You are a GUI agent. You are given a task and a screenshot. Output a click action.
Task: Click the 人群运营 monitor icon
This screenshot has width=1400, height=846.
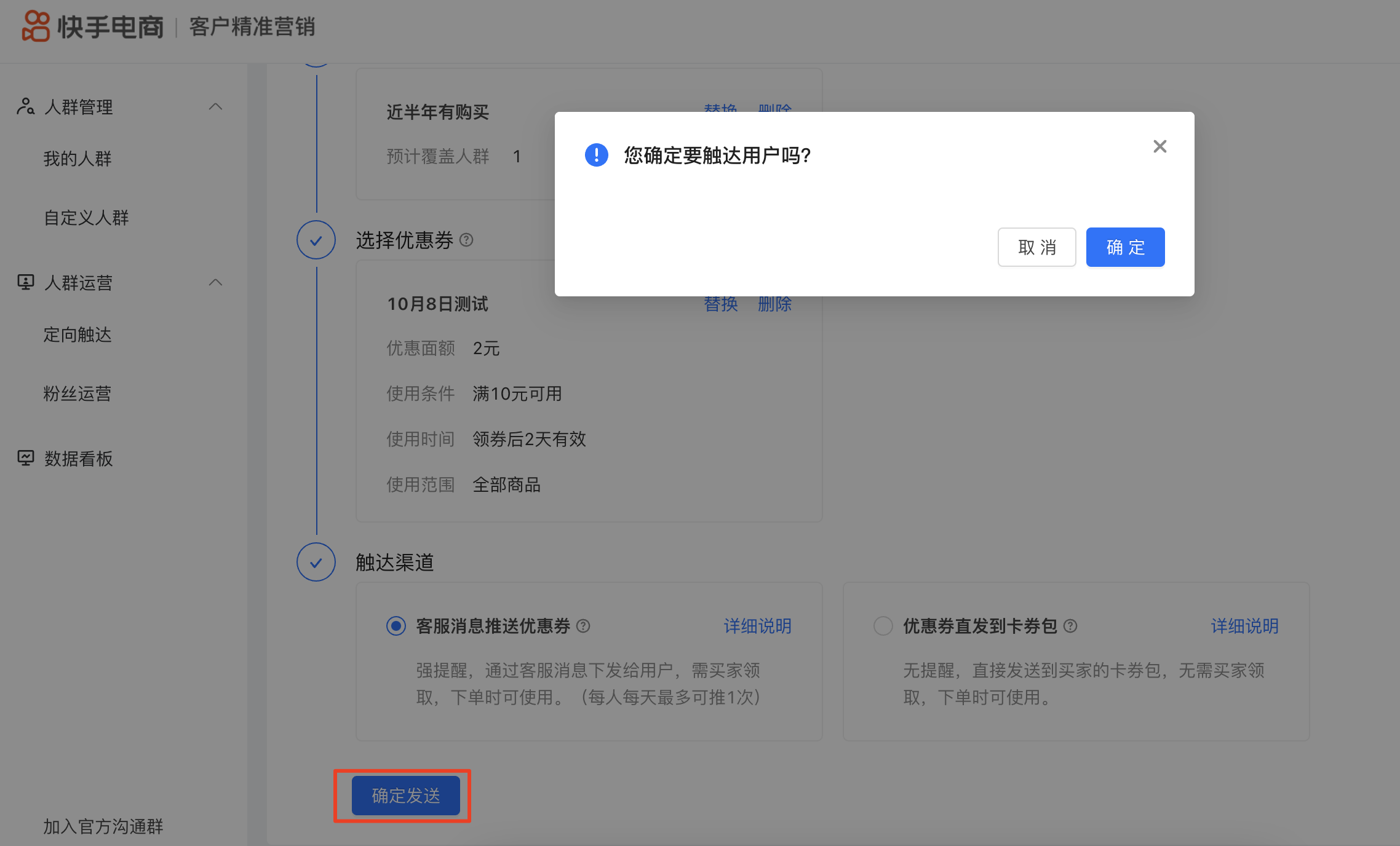click(25, 282)
